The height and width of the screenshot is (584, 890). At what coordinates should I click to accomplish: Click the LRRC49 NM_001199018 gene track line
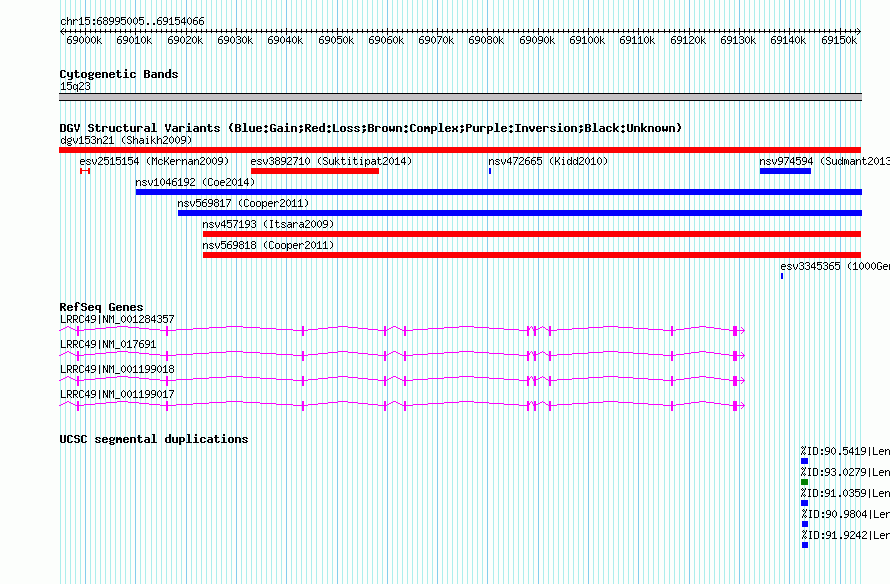402,380
